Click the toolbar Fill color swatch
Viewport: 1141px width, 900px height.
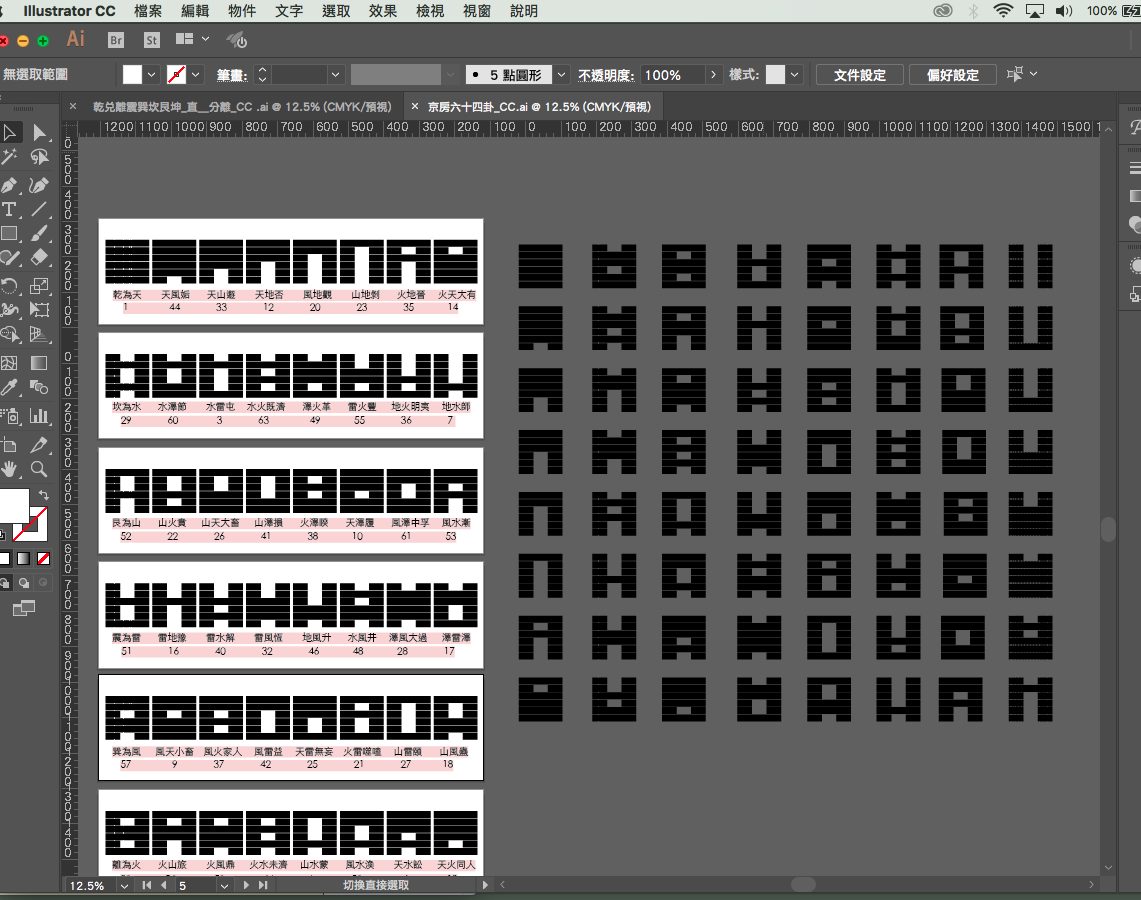tap(14, 506)
